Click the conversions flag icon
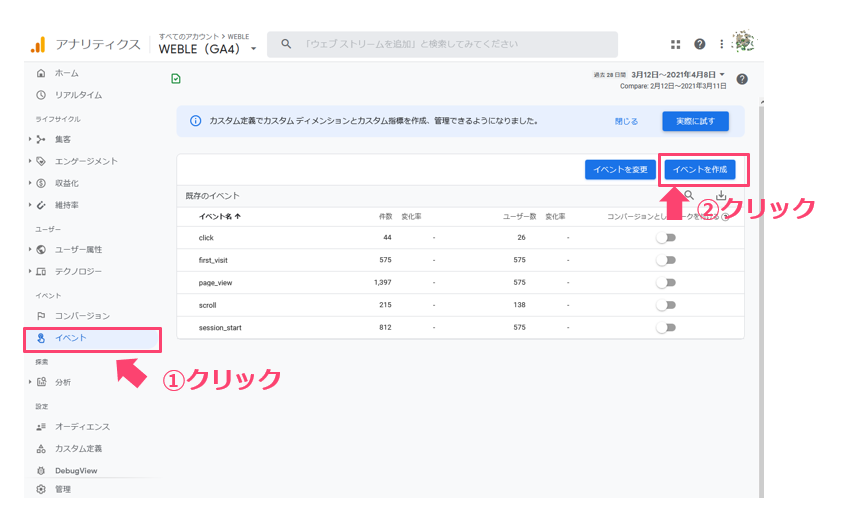The image size is (858, 513). pos(41,316)
